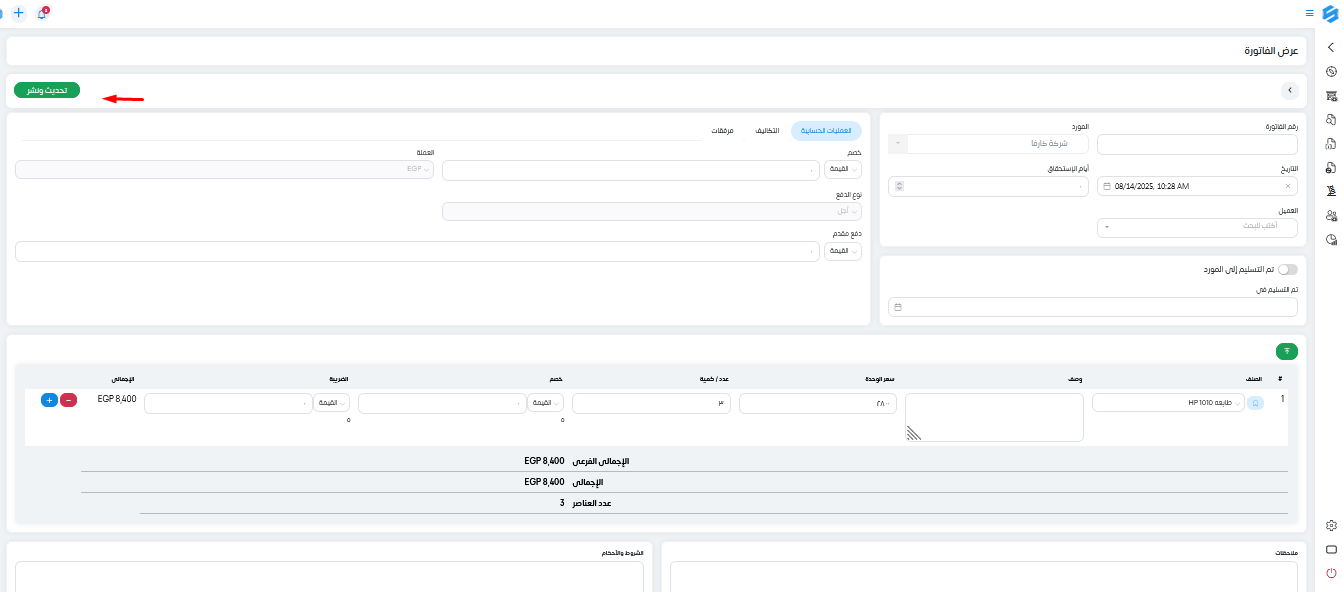The image size is (1342, 592).
Task: Switch to العمليات الحسابية tab
Action: [826, 131]
